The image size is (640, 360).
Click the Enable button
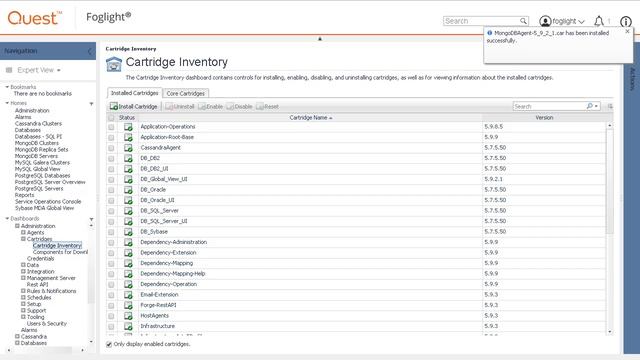(x=211, y=107)
